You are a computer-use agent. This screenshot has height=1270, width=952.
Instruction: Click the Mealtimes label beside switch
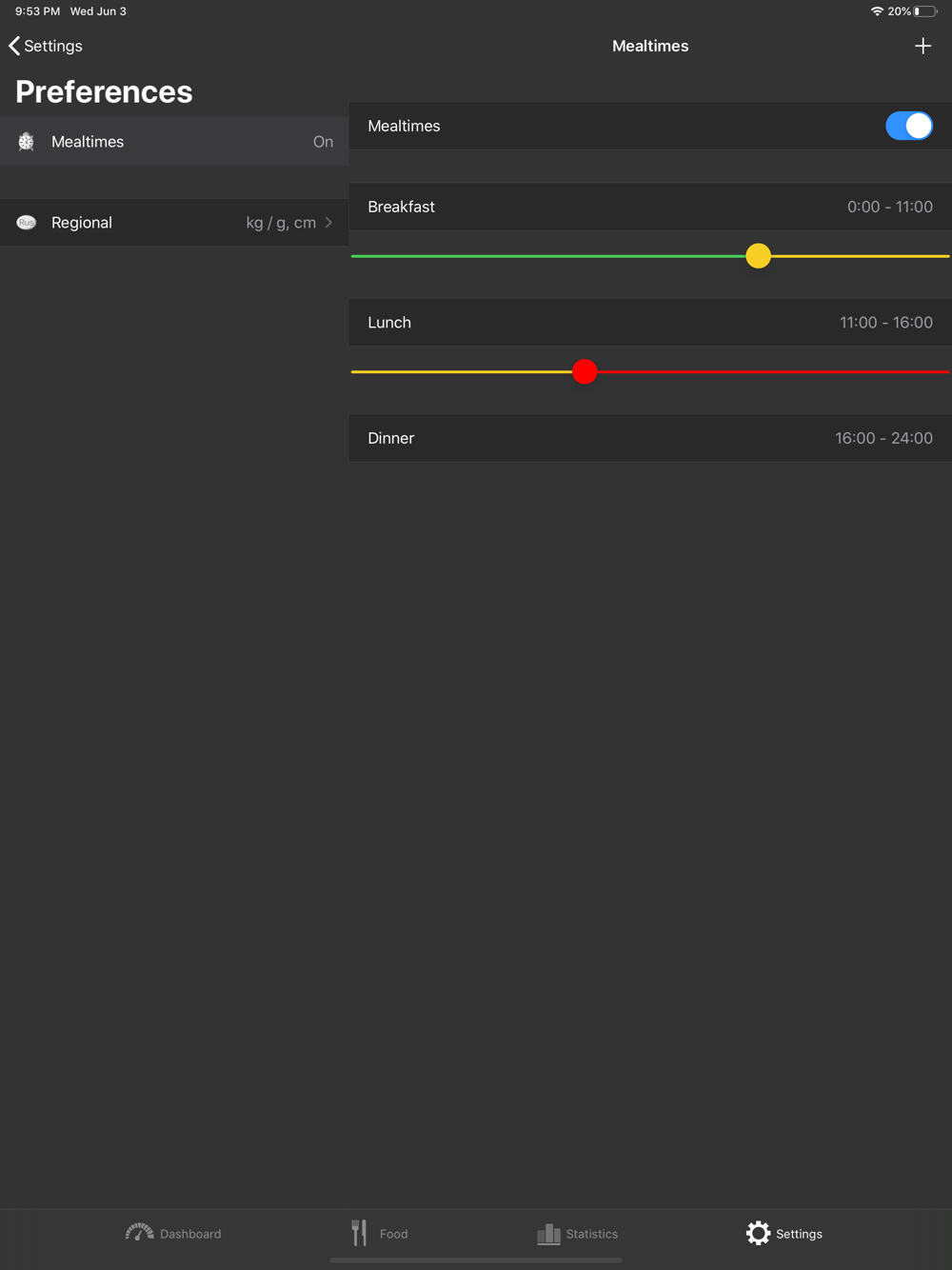pos(404,126)
